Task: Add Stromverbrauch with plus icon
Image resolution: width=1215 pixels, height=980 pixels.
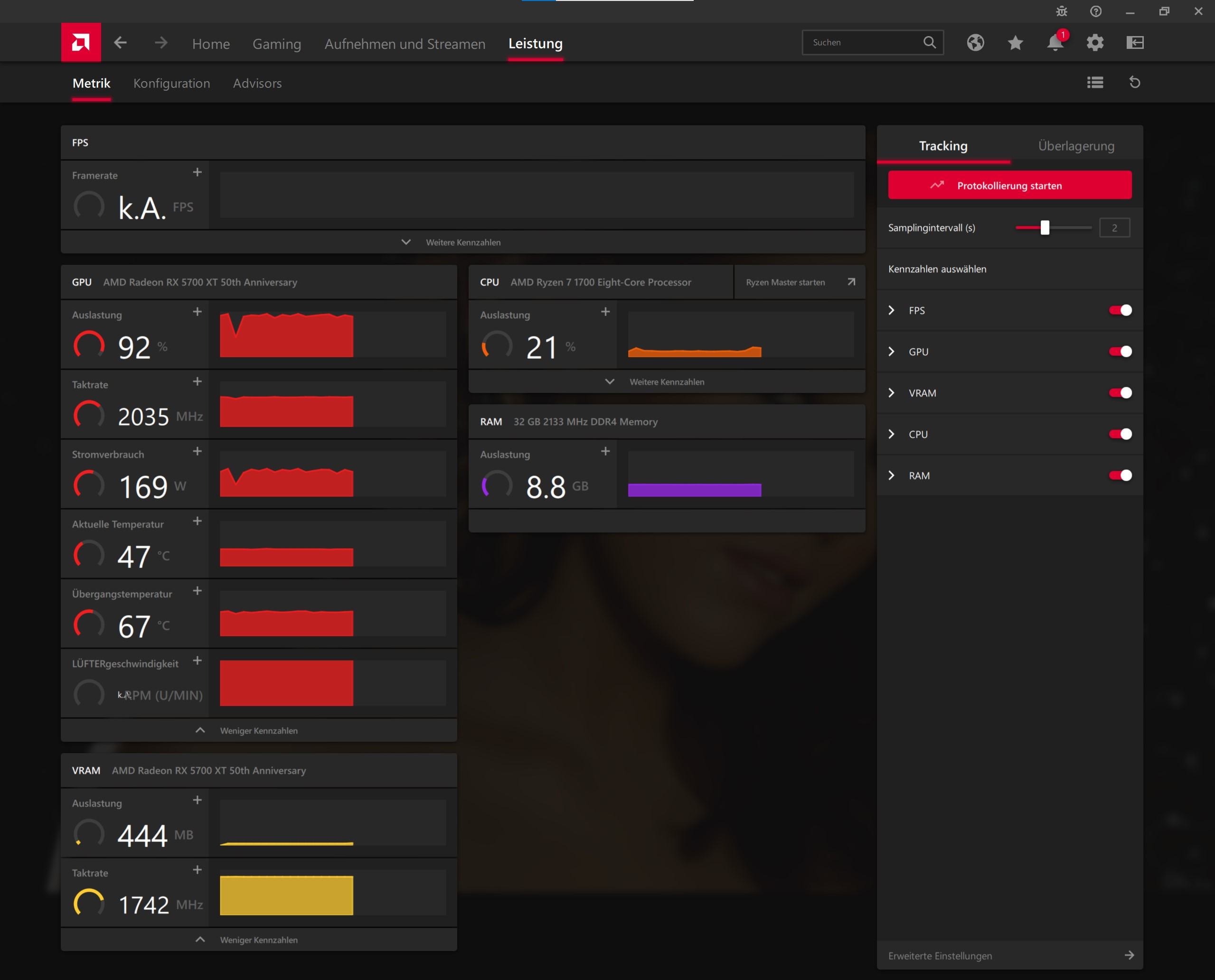Action: coord(197,451)
